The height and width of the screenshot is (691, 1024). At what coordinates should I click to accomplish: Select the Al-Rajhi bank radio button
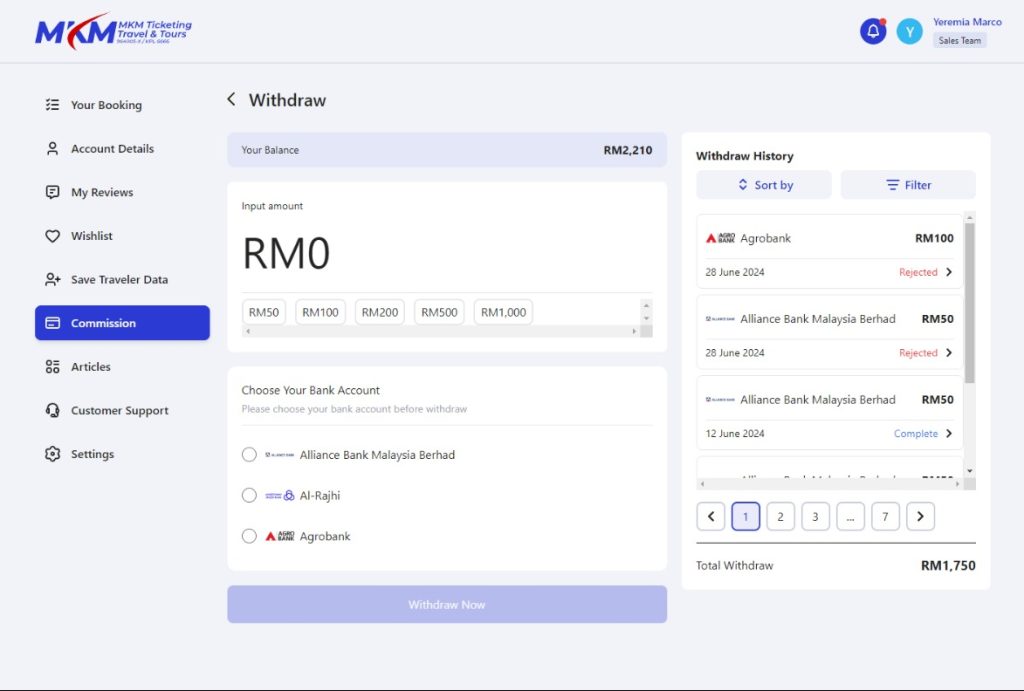pos(250,495)
